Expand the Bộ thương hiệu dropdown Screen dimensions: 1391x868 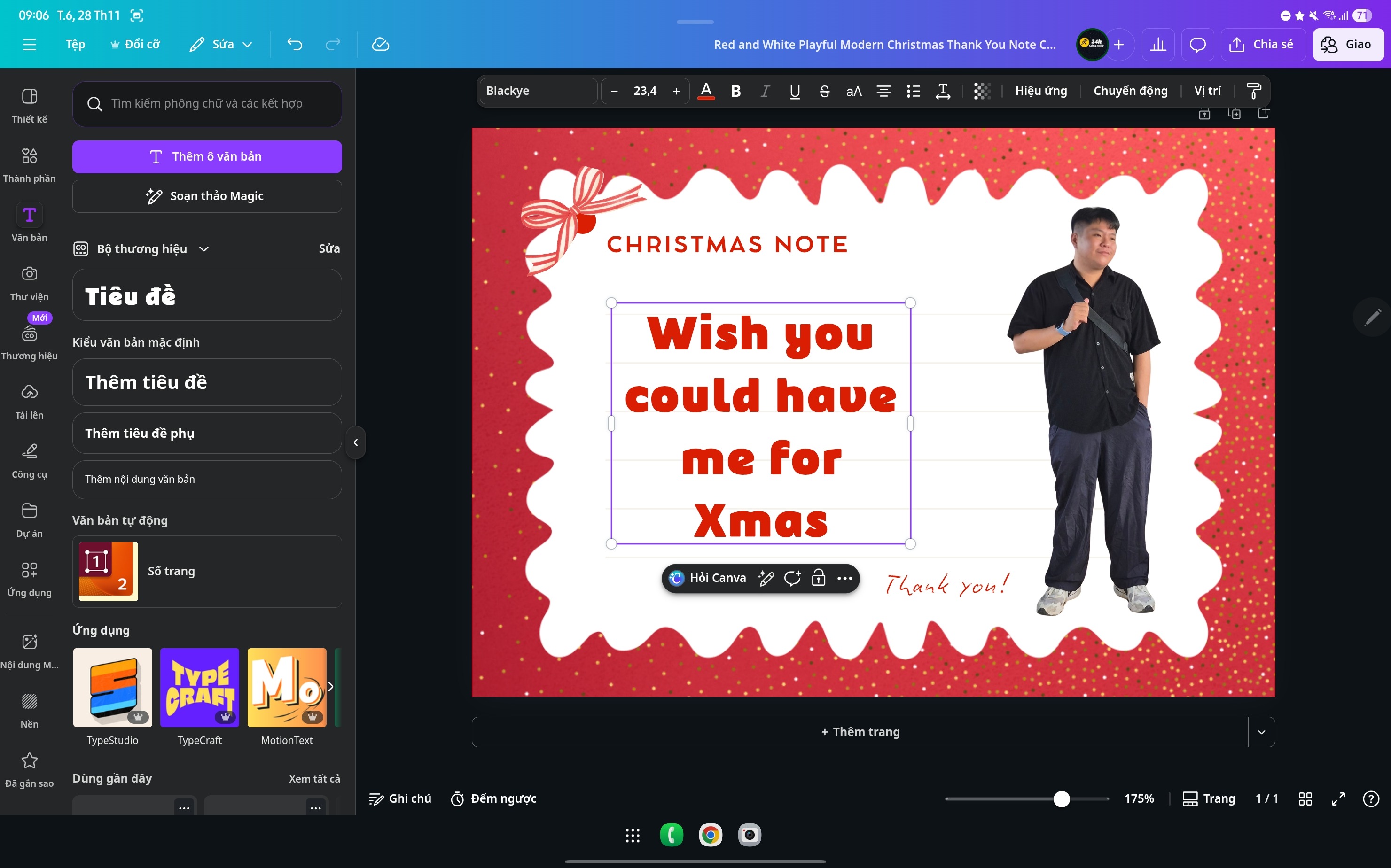coord(204,248)
